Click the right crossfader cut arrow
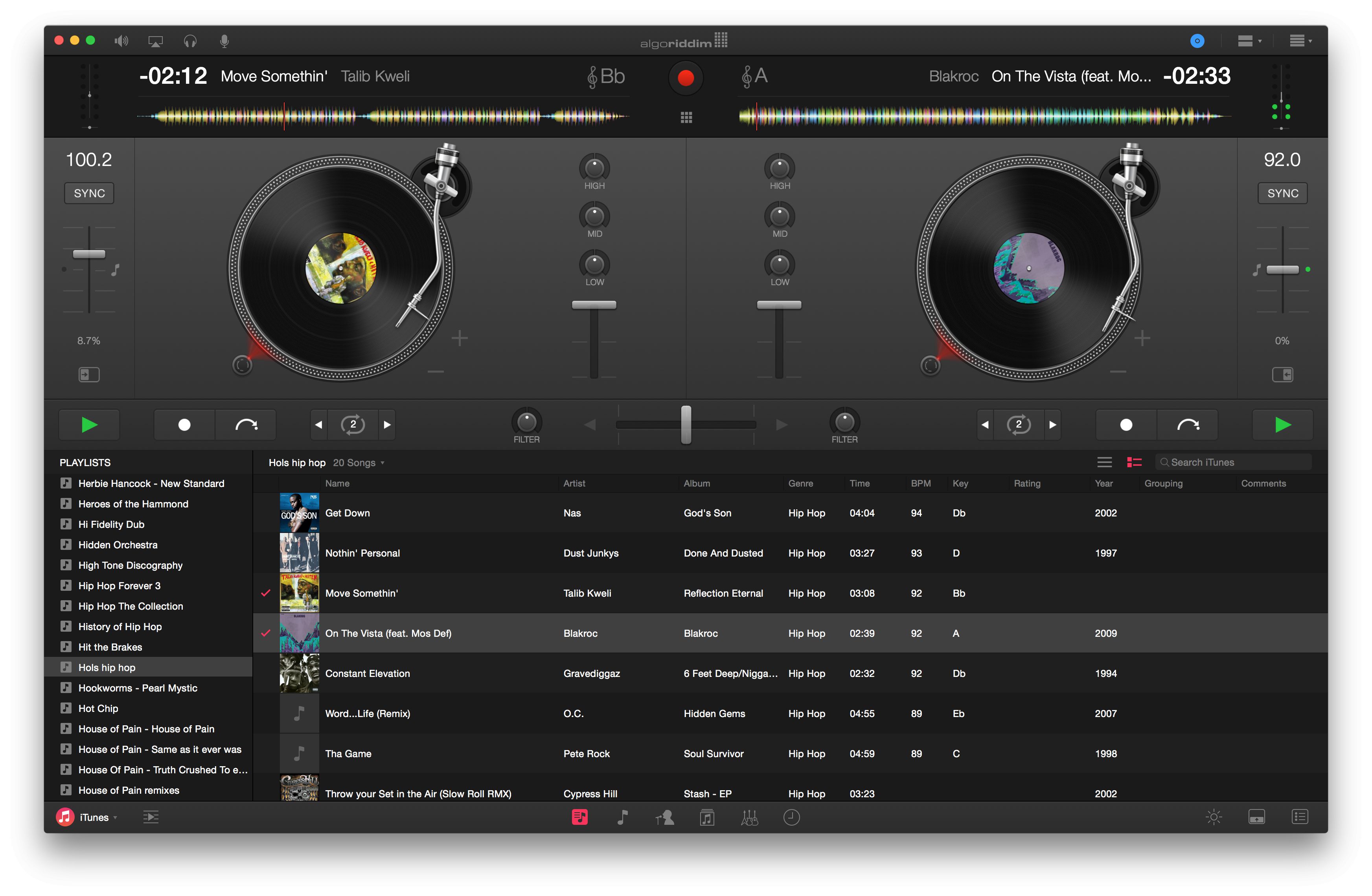 point(782,425)
